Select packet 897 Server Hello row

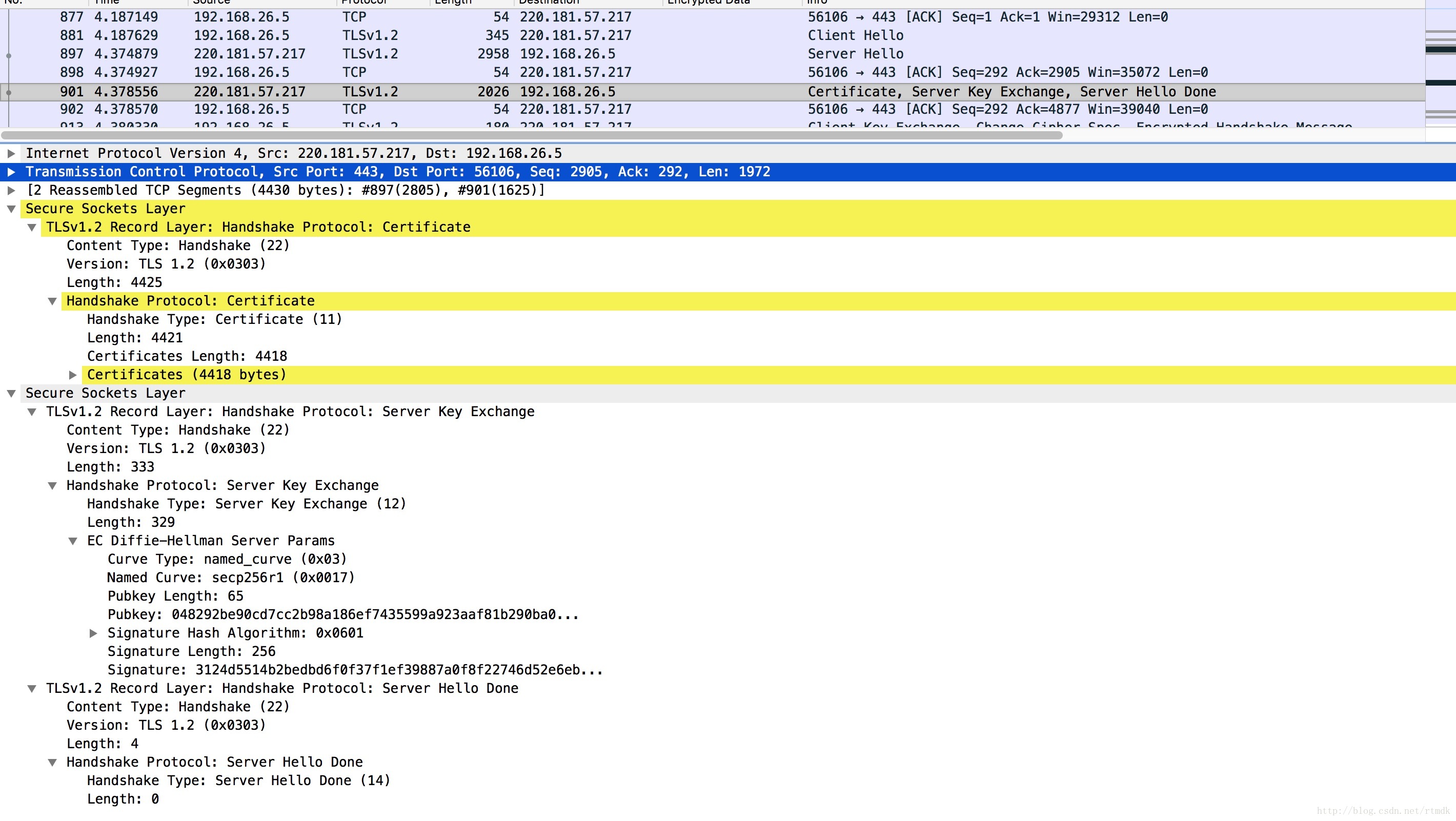pos(712,54)
